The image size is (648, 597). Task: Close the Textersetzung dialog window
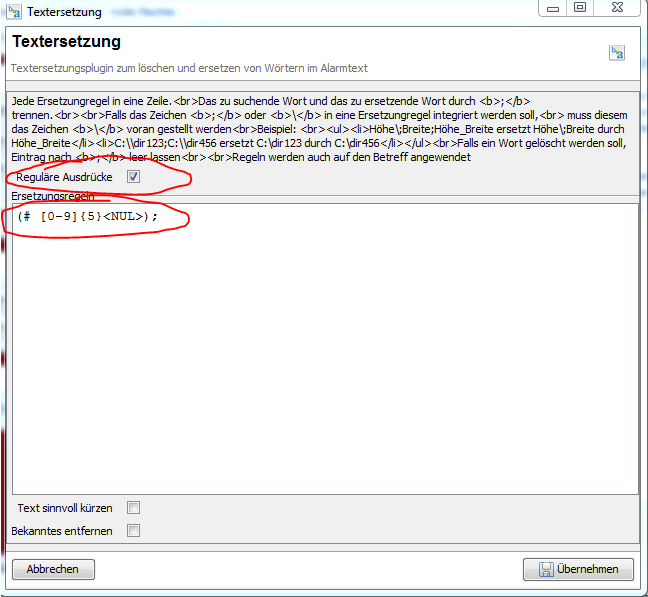tap(616, 8)
